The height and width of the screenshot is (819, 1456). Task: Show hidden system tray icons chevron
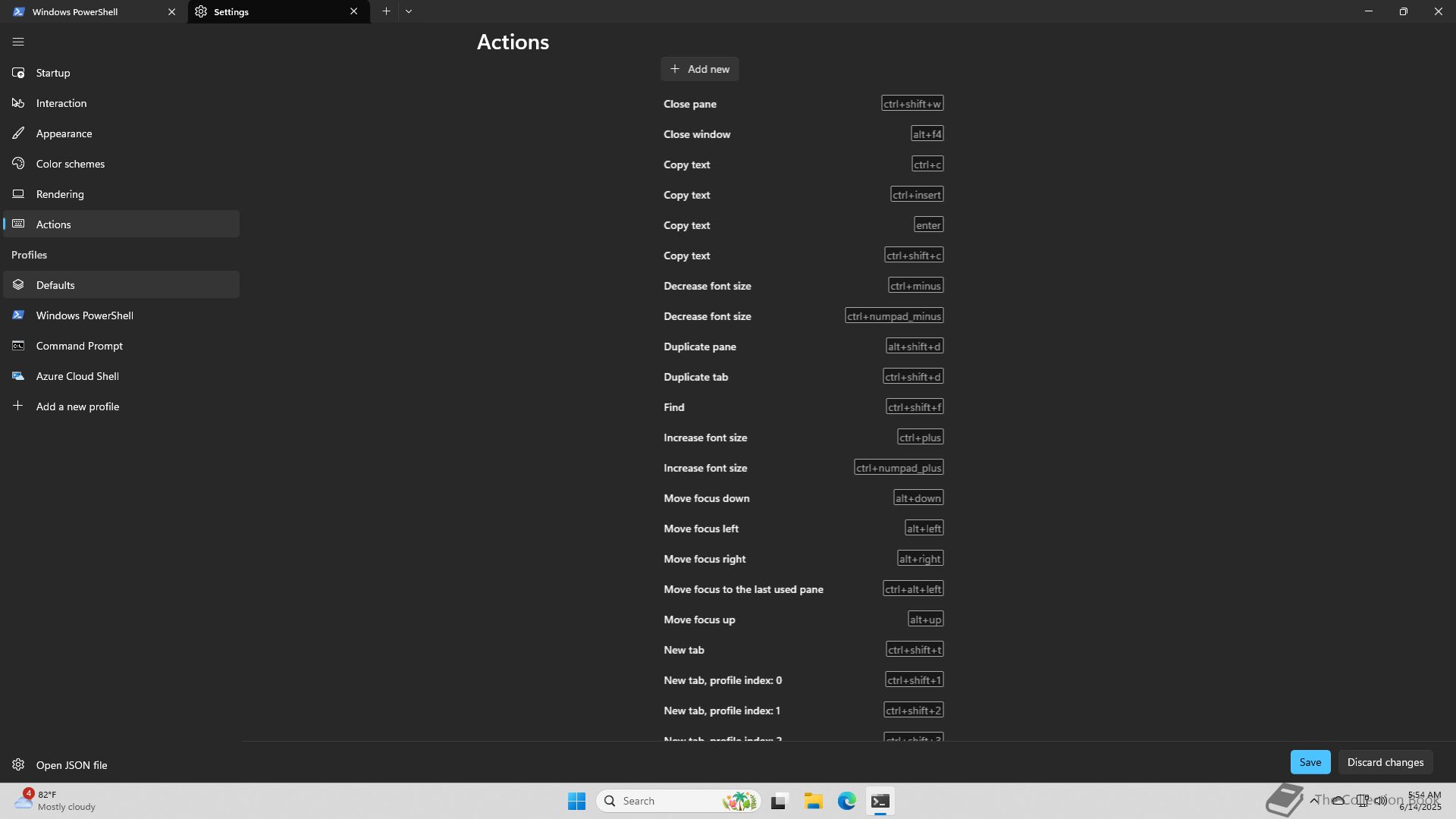tap(1314, 801)
